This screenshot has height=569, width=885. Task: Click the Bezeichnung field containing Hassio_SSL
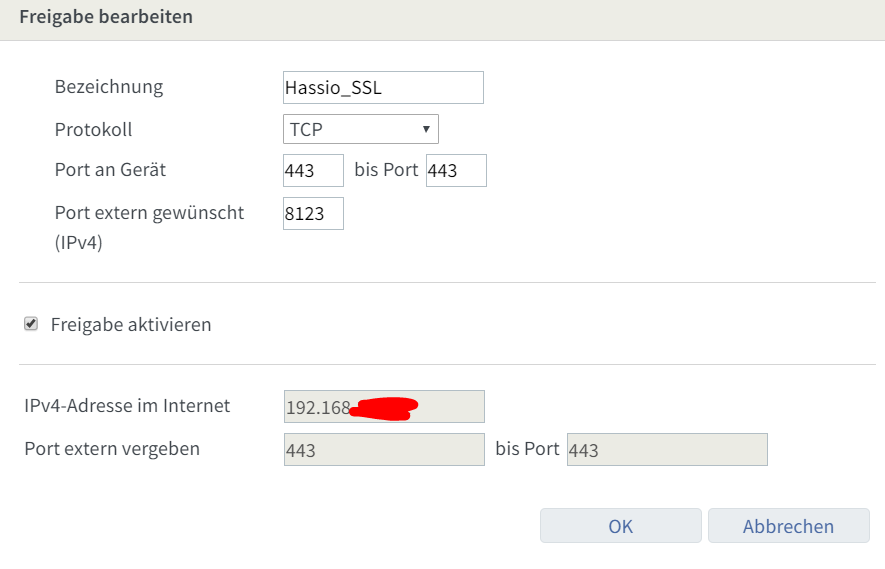point(383,88)
